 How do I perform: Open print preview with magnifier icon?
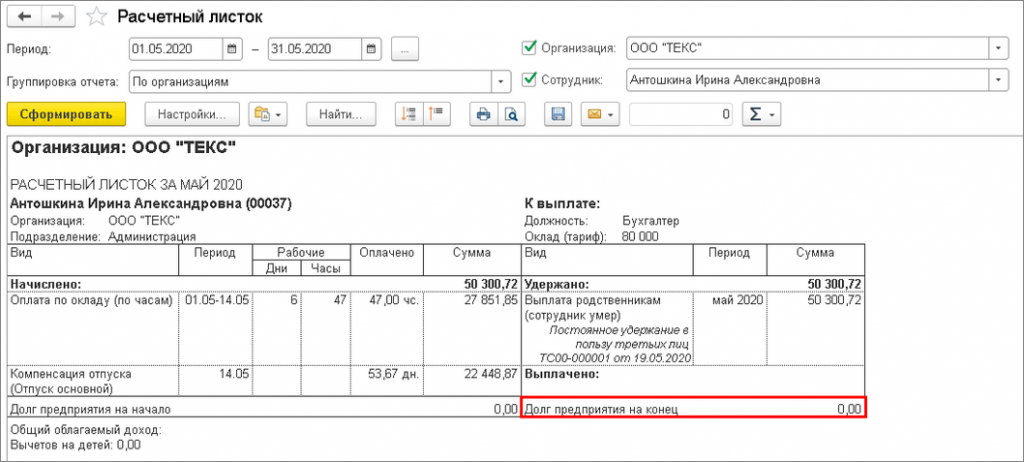coord(511,114)
